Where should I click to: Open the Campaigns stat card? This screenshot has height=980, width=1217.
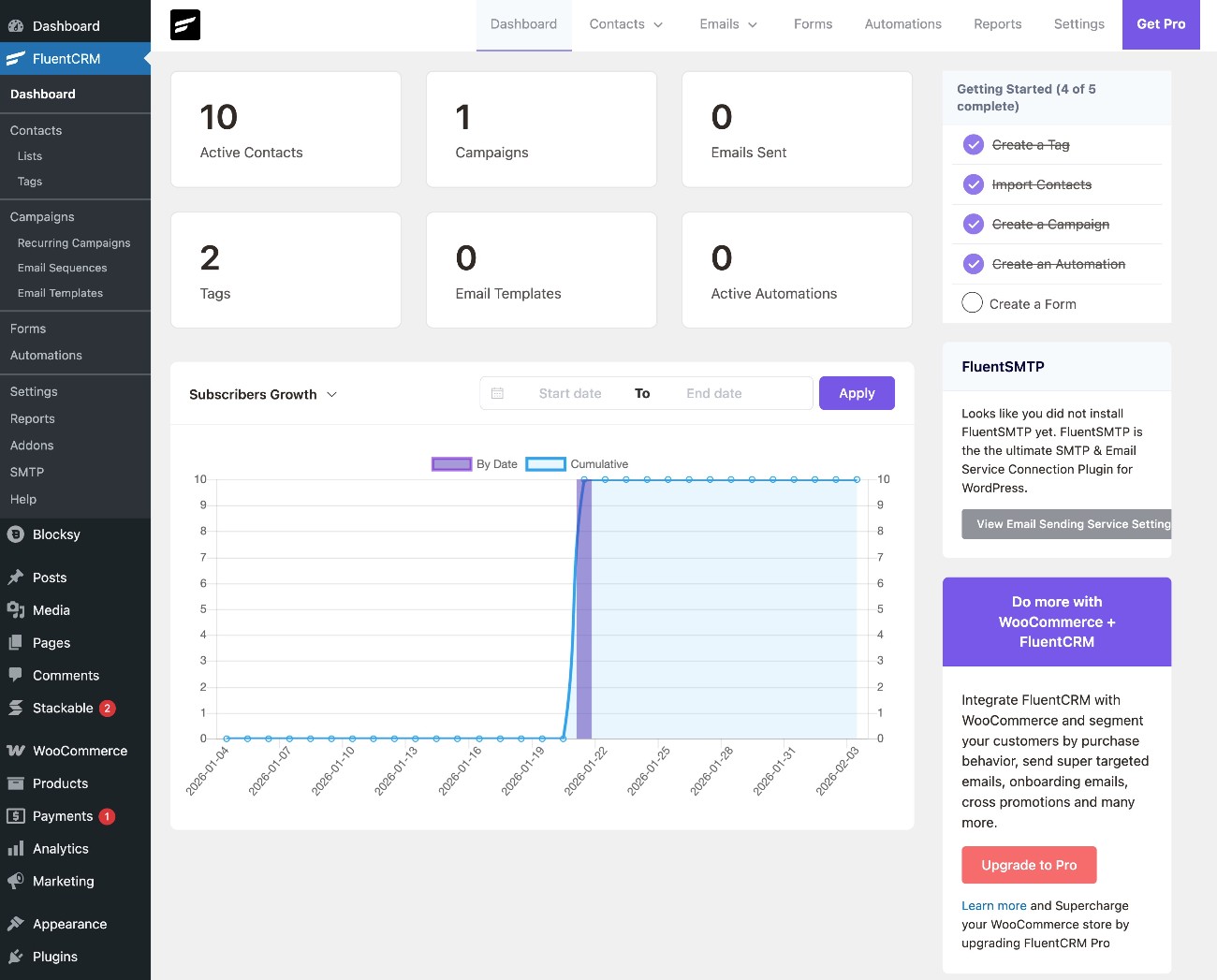(x=541, y=129)
